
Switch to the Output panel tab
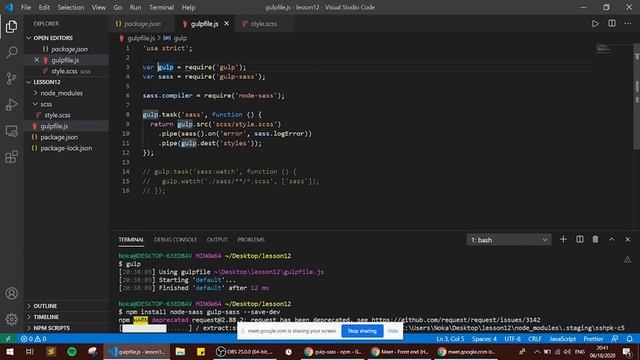pyautogui.click(x=217, y=240)
